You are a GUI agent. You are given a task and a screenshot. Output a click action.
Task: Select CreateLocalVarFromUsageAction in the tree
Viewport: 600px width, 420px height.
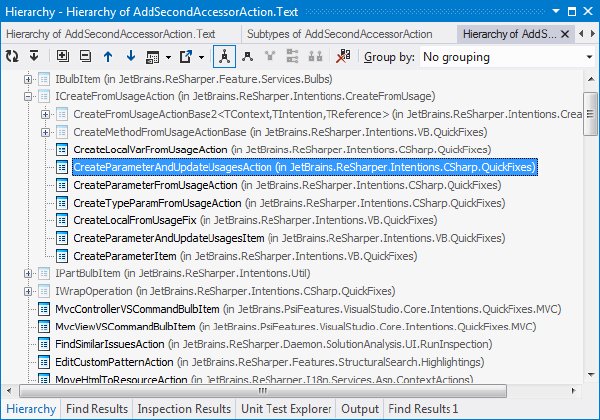(x=150, y=150)
